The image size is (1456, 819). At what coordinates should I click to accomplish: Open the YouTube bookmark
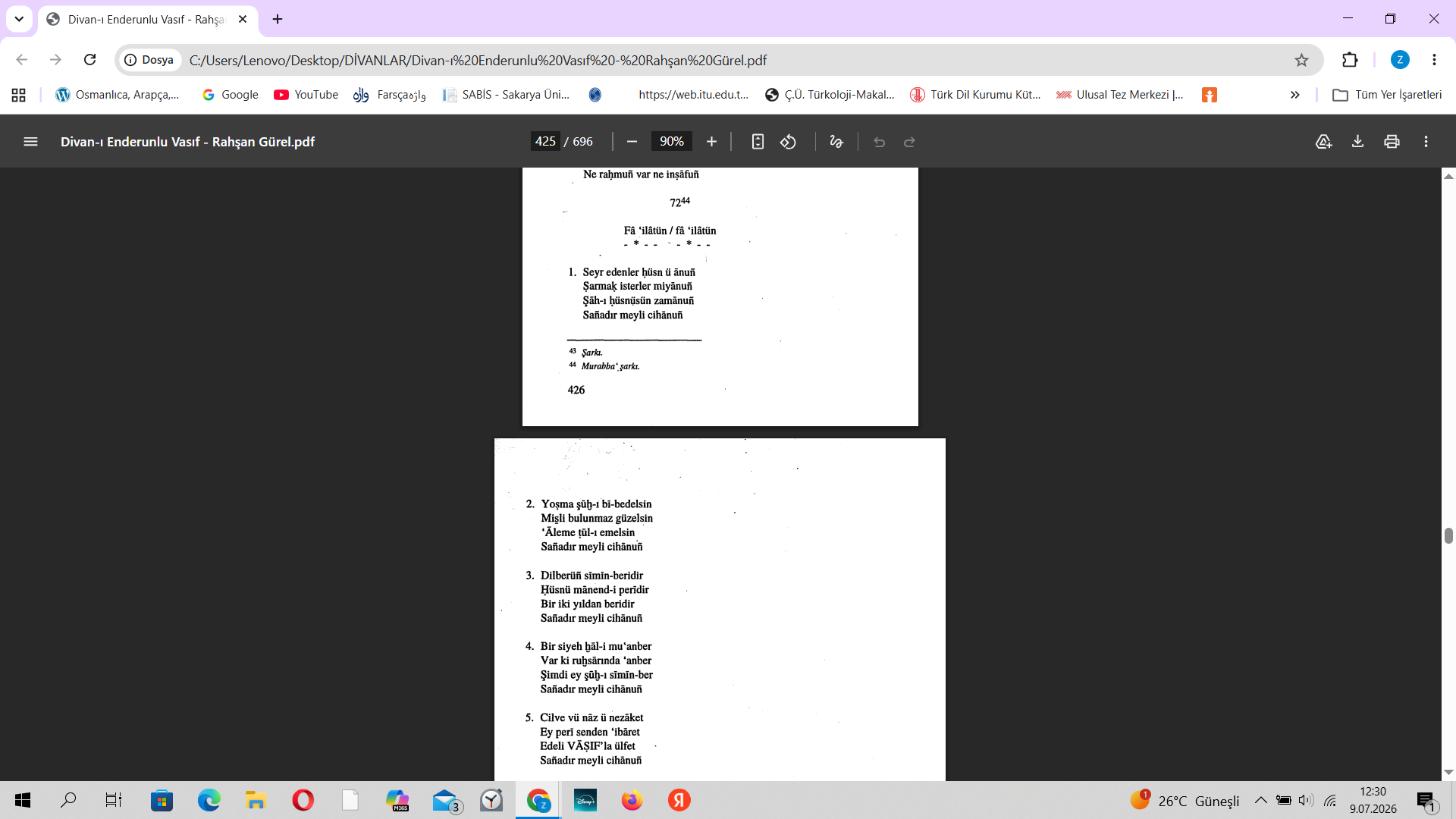[306, 95]
